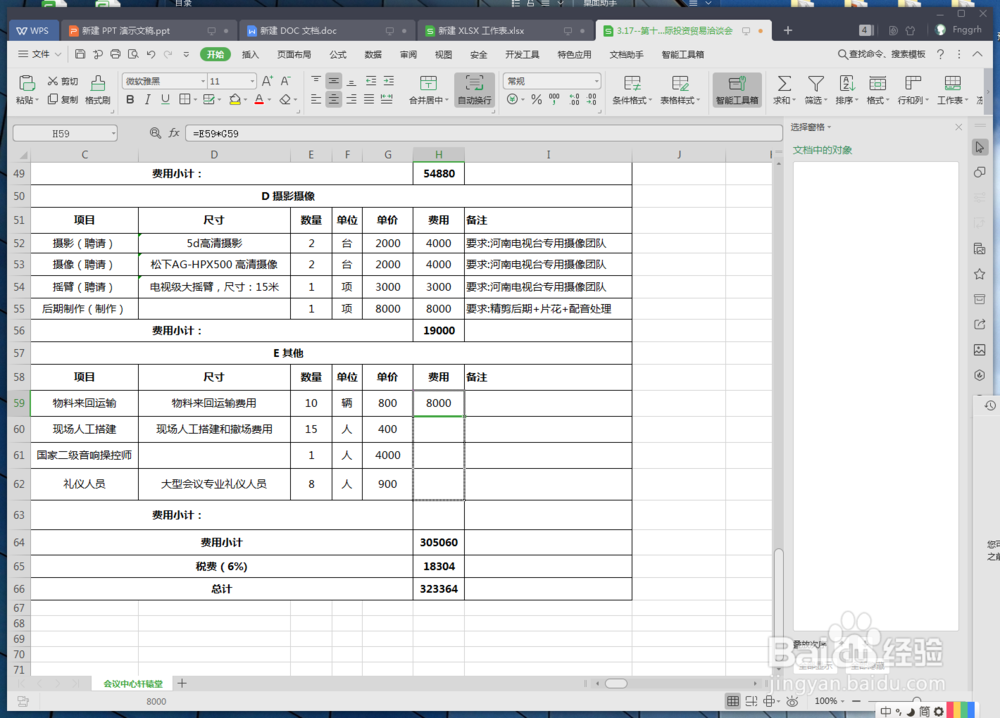Click the Name Box showing H59
Viewport: 1000px width, 718px height.
[x=60, y=132]
